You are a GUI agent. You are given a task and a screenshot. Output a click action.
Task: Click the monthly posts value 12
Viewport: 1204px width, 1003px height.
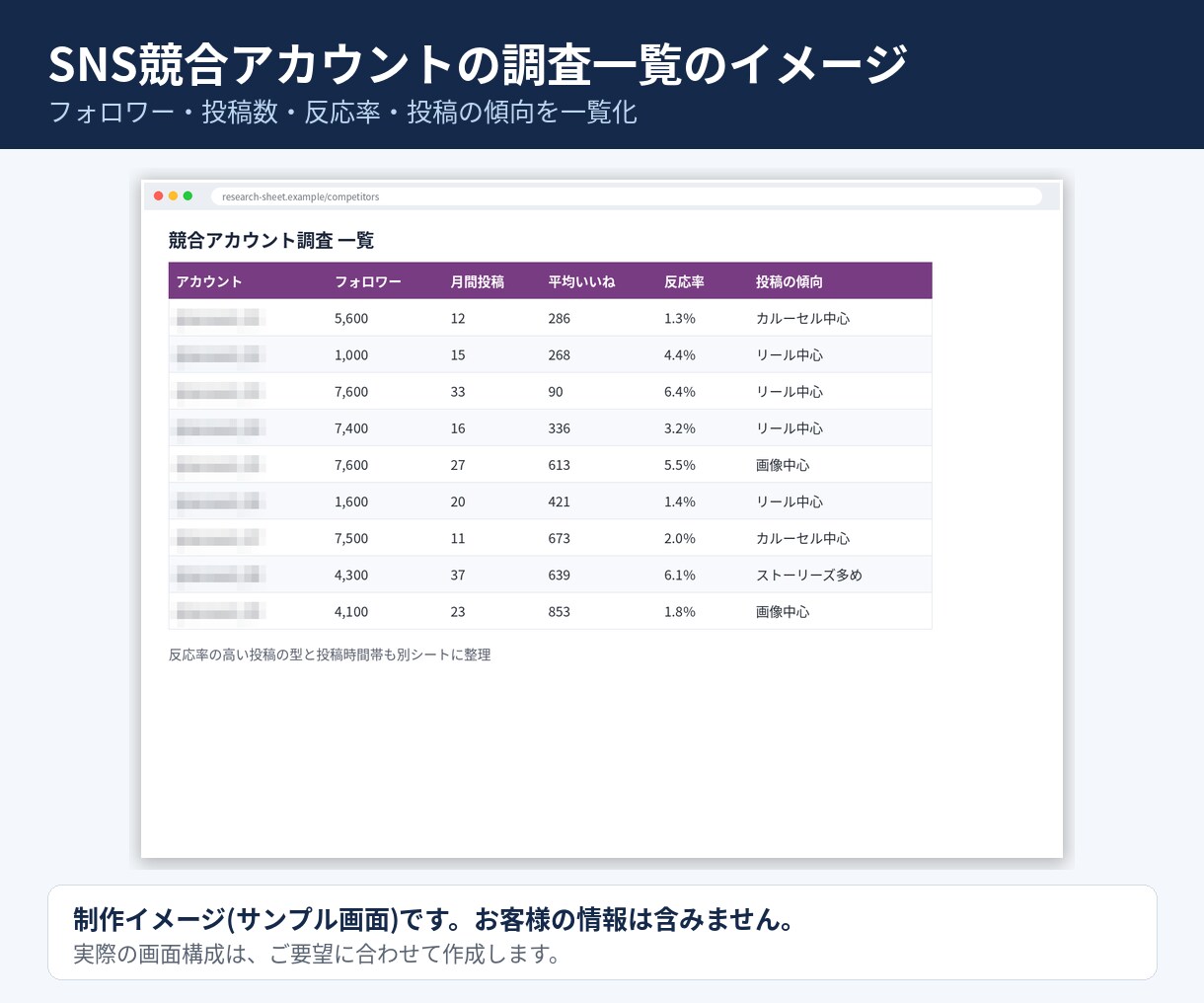click(458, 319)
